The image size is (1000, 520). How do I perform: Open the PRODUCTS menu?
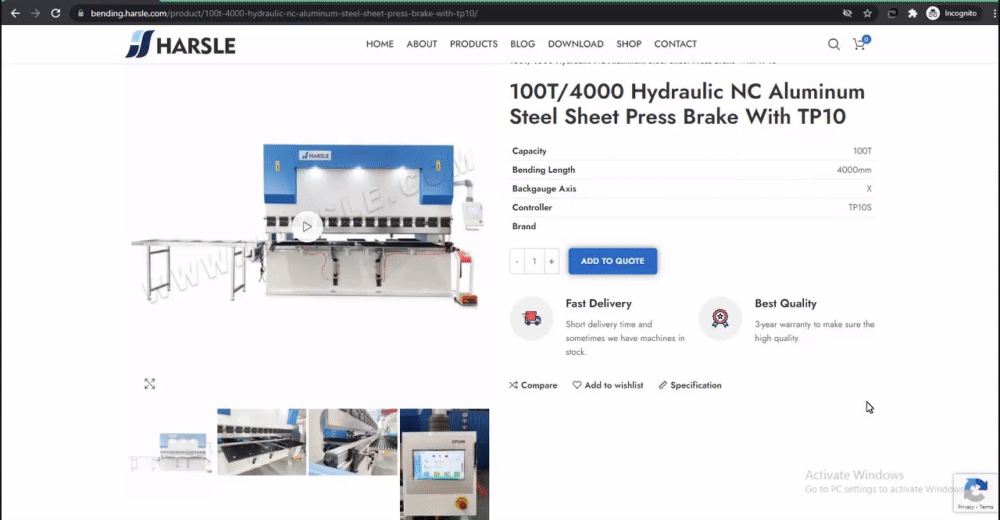coord(473,44)
